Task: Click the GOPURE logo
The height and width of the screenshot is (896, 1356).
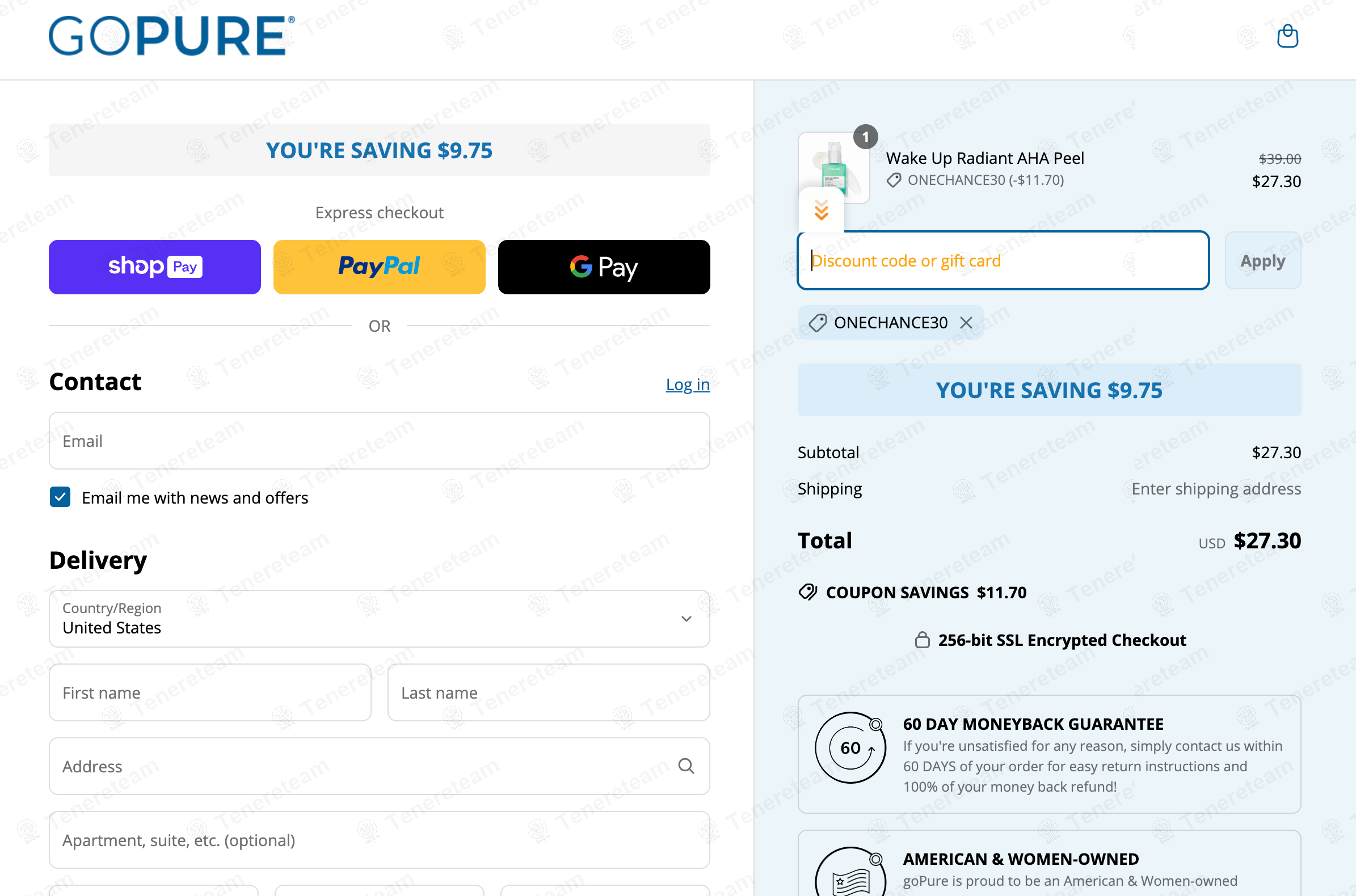Action: [x=171, y=36]
